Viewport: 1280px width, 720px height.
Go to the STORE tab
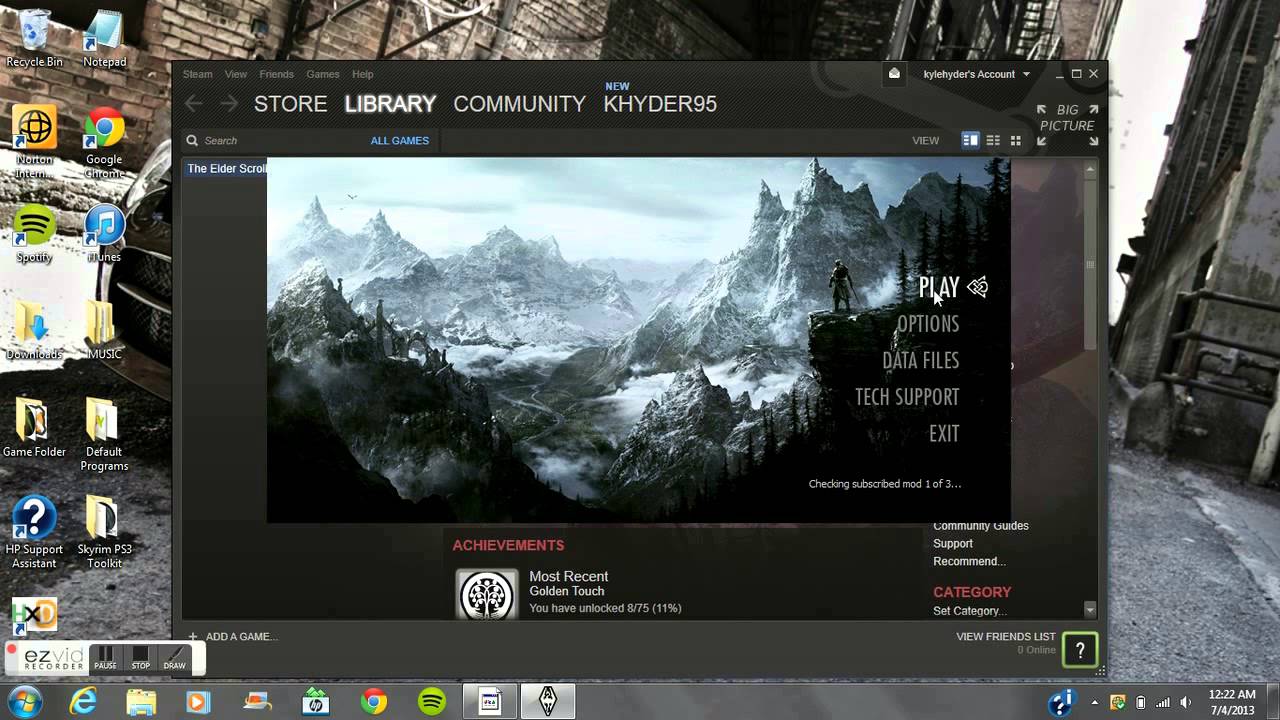(x=290, y=104)
